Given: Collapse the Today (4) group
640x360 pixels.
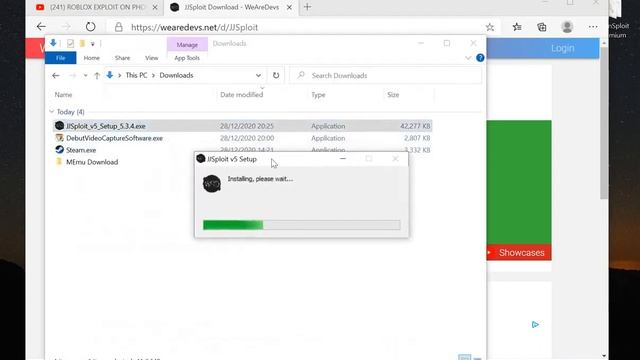Looking at the screenshot, I should click(51, 111).
